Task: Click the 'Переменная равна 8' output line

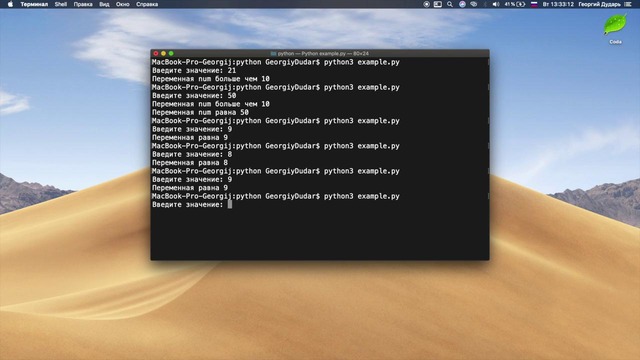Action: pos(190,162)
